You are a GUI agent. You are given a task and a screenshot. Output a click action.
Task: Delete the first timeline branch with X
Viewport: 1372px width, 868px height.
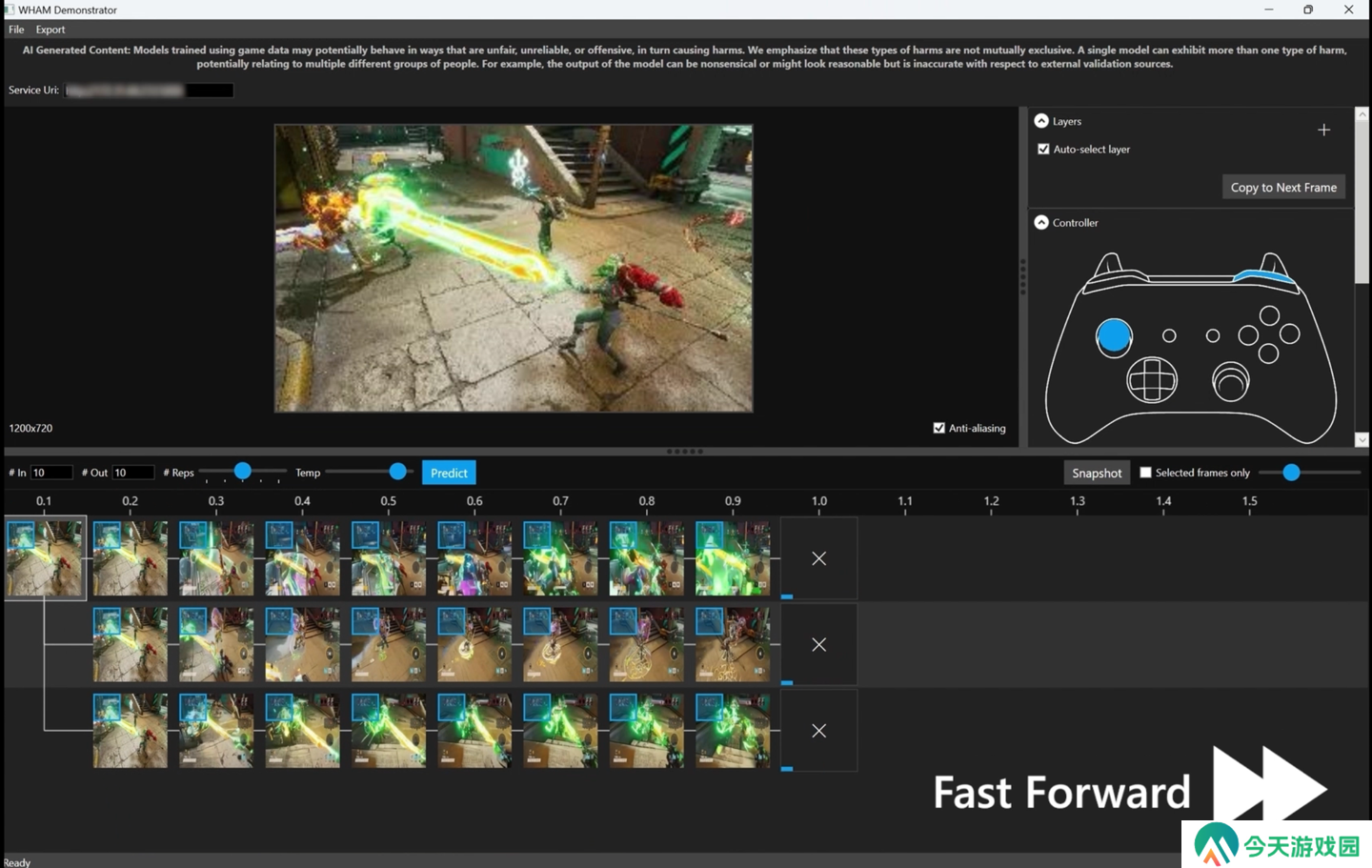pyautogui.click(x=818, y=558)
